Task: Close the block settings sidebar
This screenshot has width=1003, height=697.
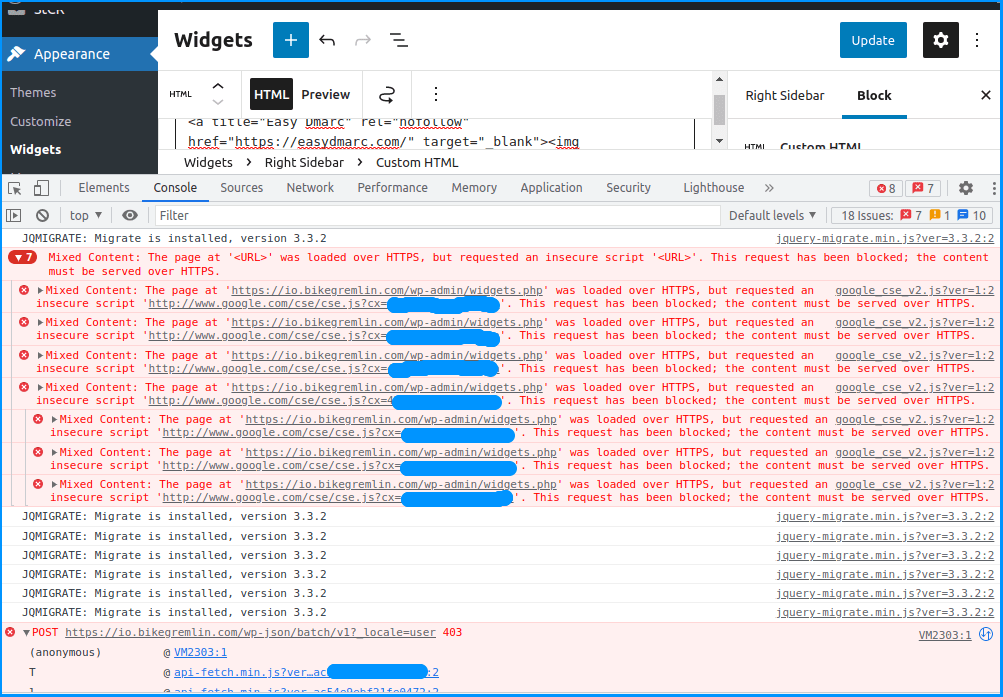Action: [986, 95]
